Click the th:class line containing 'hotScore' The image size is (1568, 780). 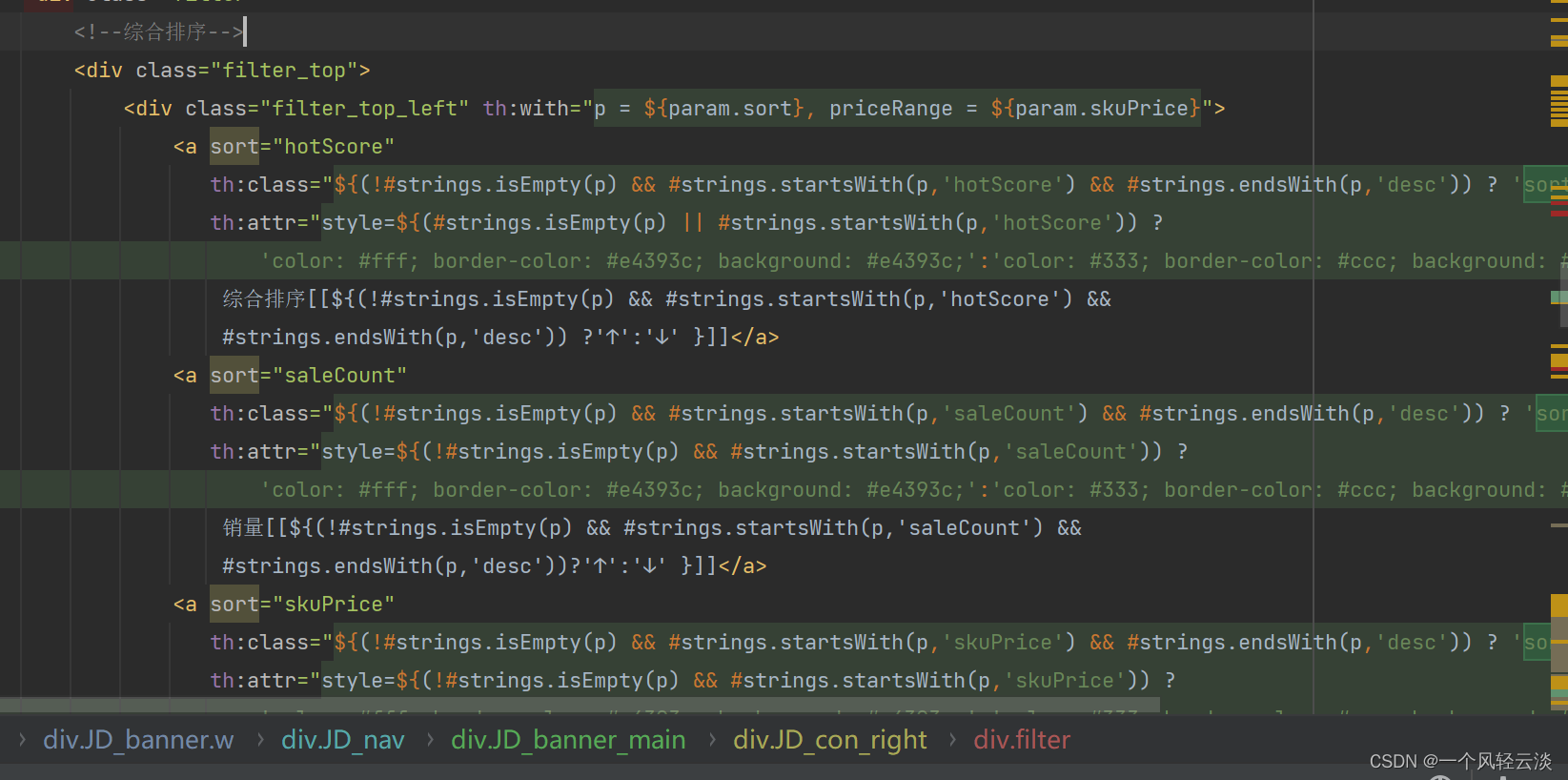coord(888,185)
